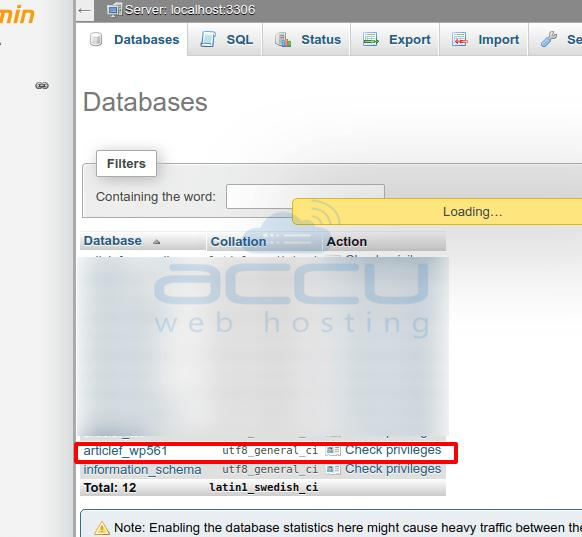Click privileges icon in articlef_wp561 row
The image size is (582, 537).
pos(333,451)
